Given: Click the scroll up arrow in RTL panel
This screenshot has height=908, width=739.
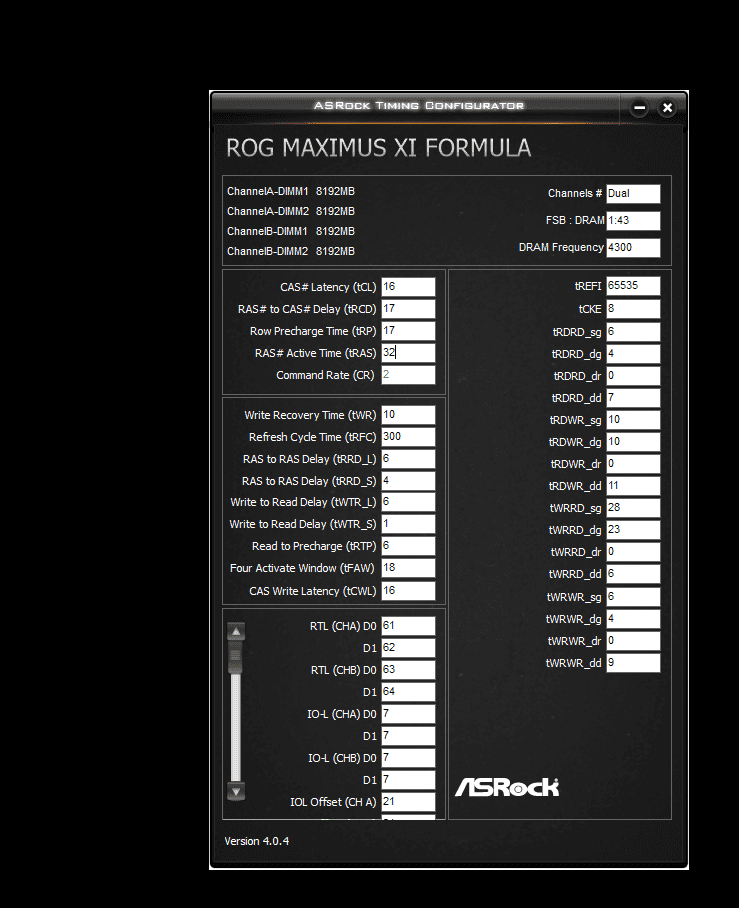Looking at the screenshot, I should [x=236, y=632].
